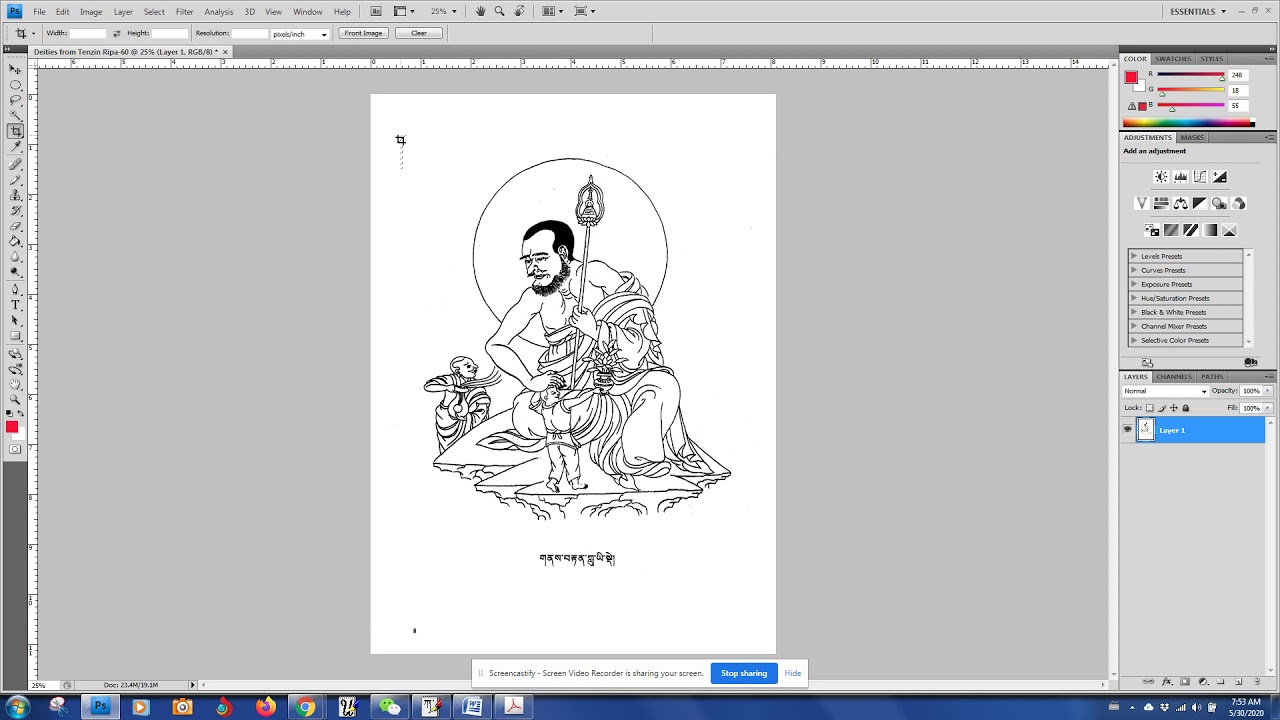Select the Eraser tool

(x=15, y=227)
